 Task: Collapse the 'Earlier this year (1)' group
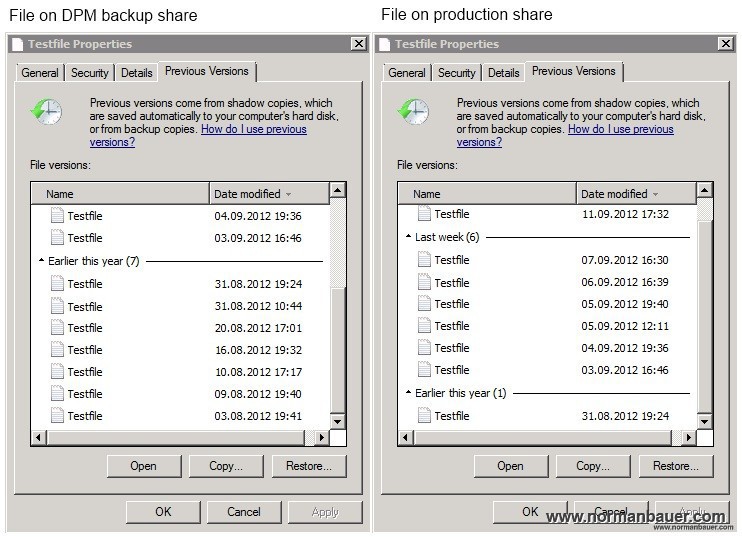[408, 393]
